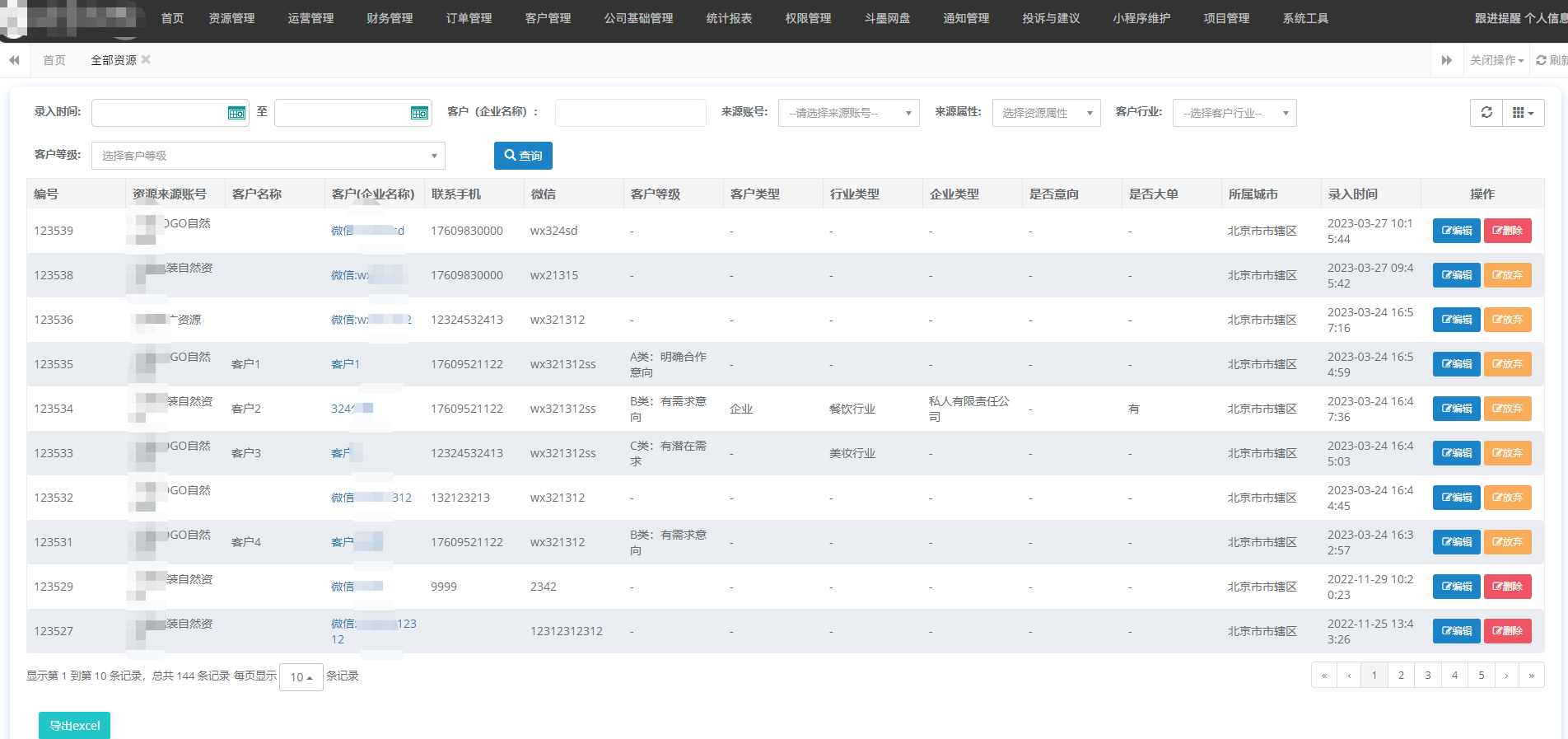The image size is (1568, 739).
Task: Open the 来源属性 resource attribute dropdown
Action: point(1046,113)
